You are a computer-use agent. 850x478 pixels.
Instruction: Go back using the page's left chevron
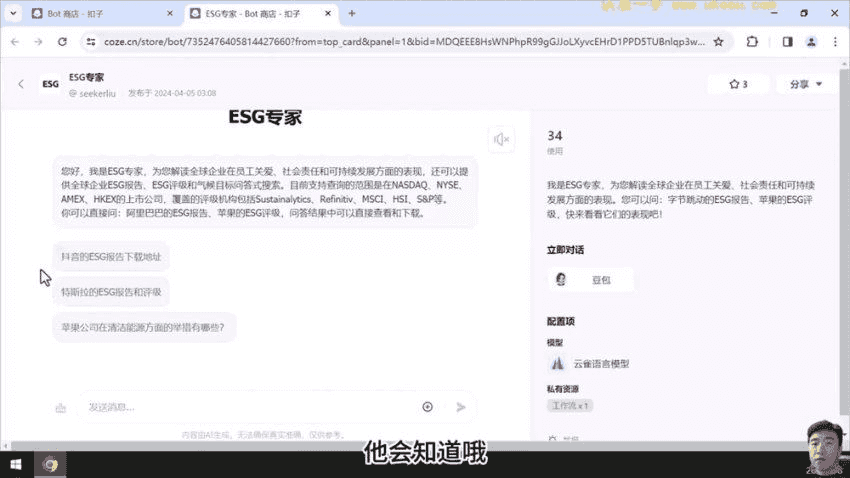click(21, 84)
